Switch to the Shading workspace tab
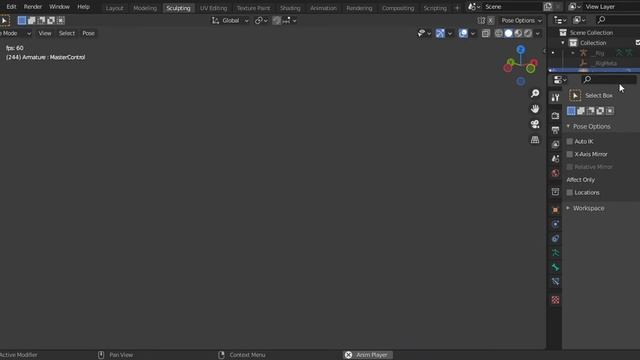The image size is (640, 360). [290, 8]
